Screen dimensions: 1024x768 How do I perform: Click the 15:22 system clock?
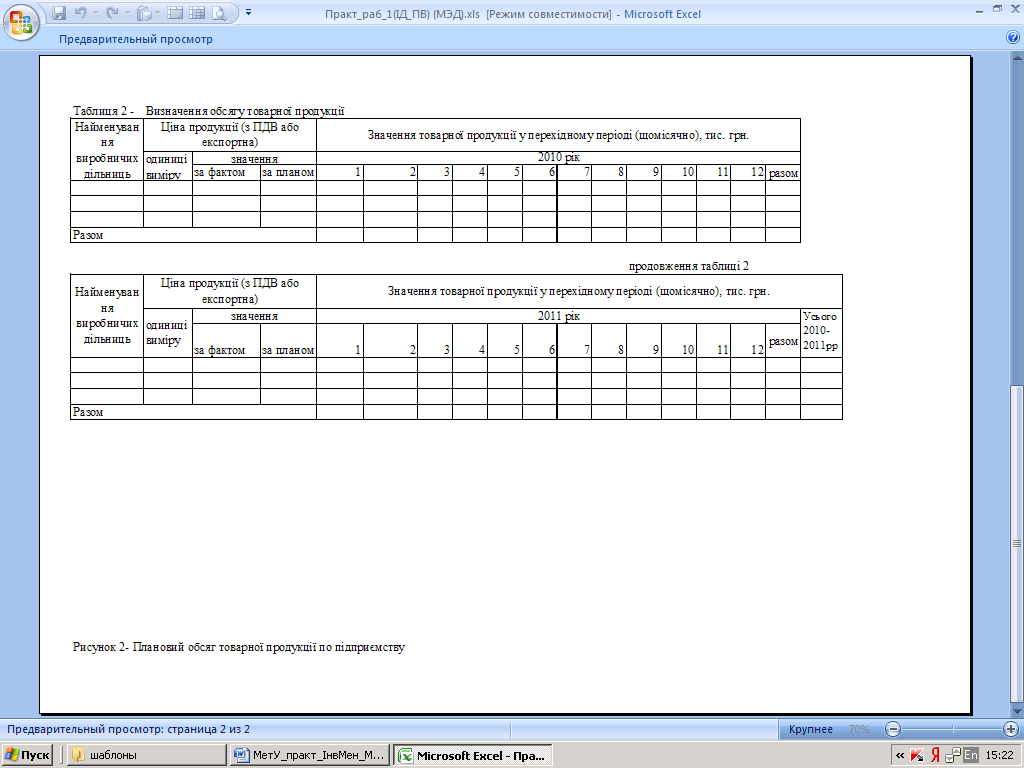pos(999,756)
